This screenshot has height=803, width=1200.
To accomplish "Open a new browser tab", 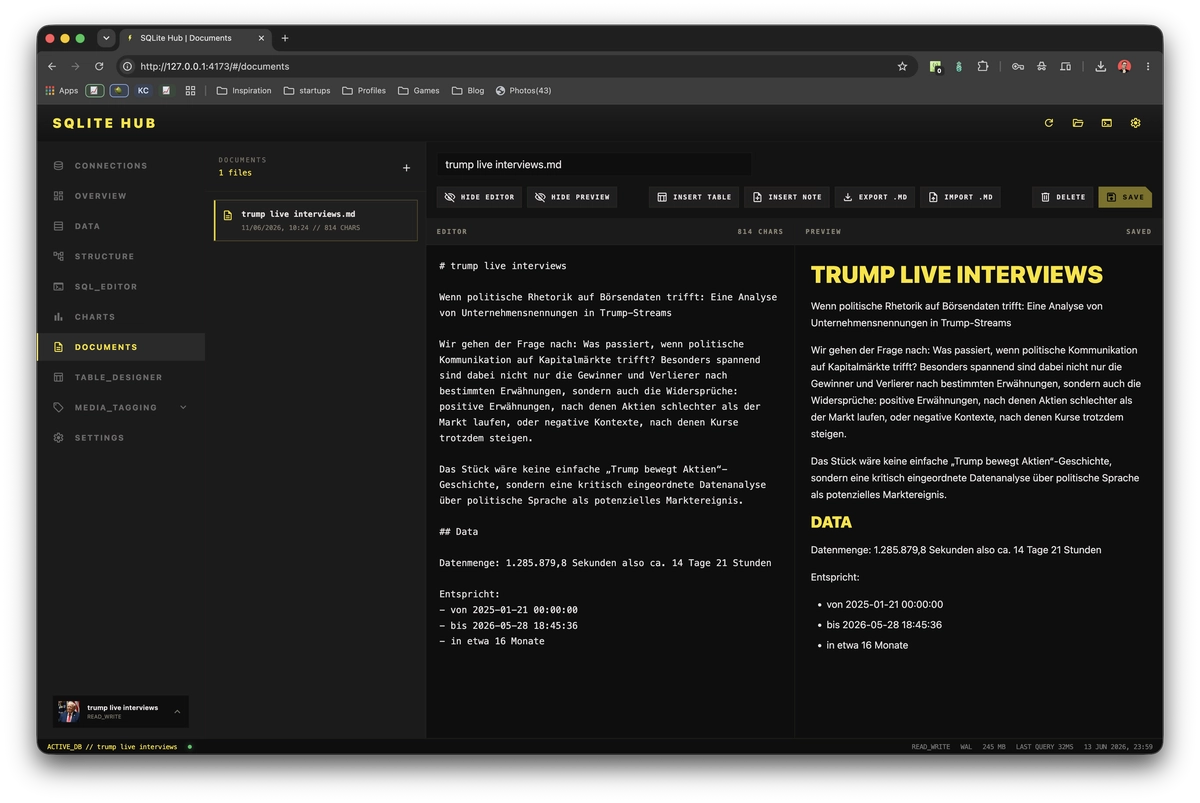I will coord(285,38).
